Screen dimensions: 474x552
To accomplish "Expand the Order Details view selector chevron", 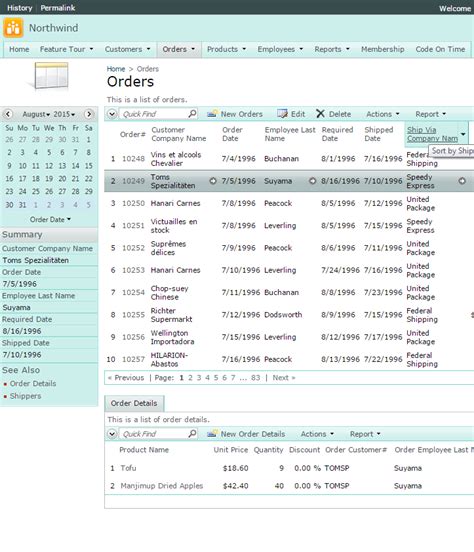I will click(x=112, y=434).
